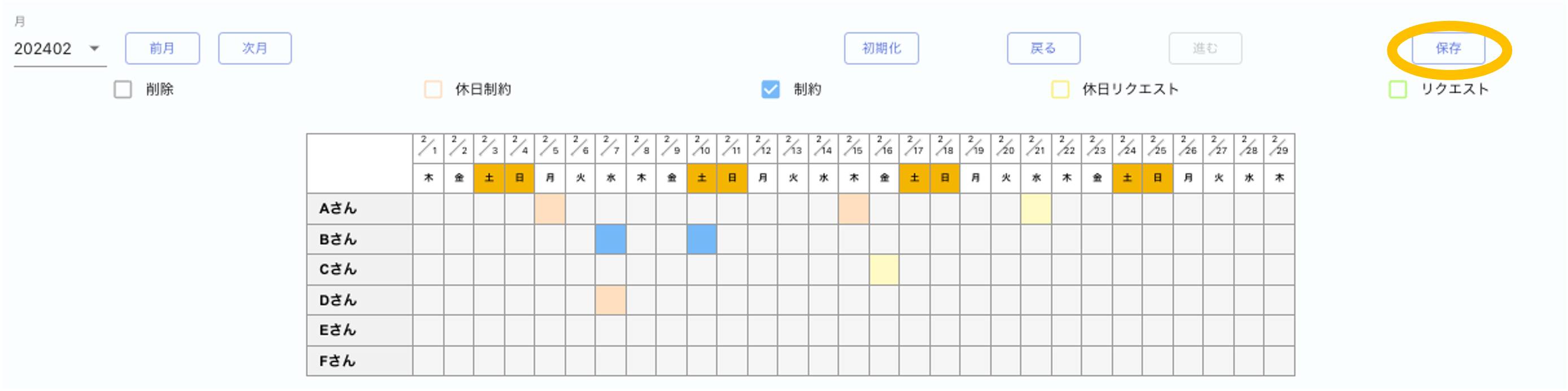
Task: Click Fさん's empty cell on 2/1
Action: [429, 361]
